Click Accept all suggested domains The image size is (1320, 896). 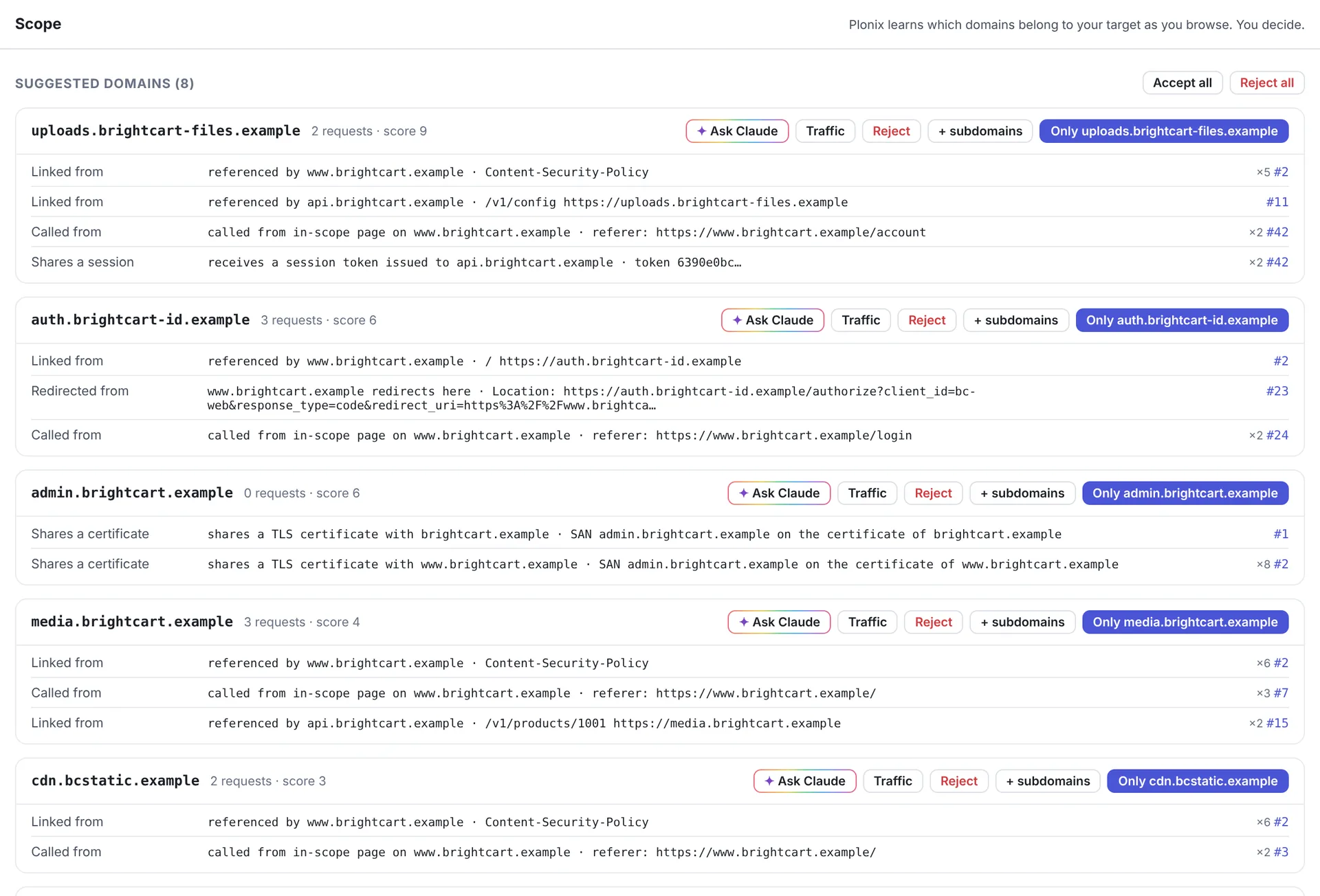[1182, 82]
